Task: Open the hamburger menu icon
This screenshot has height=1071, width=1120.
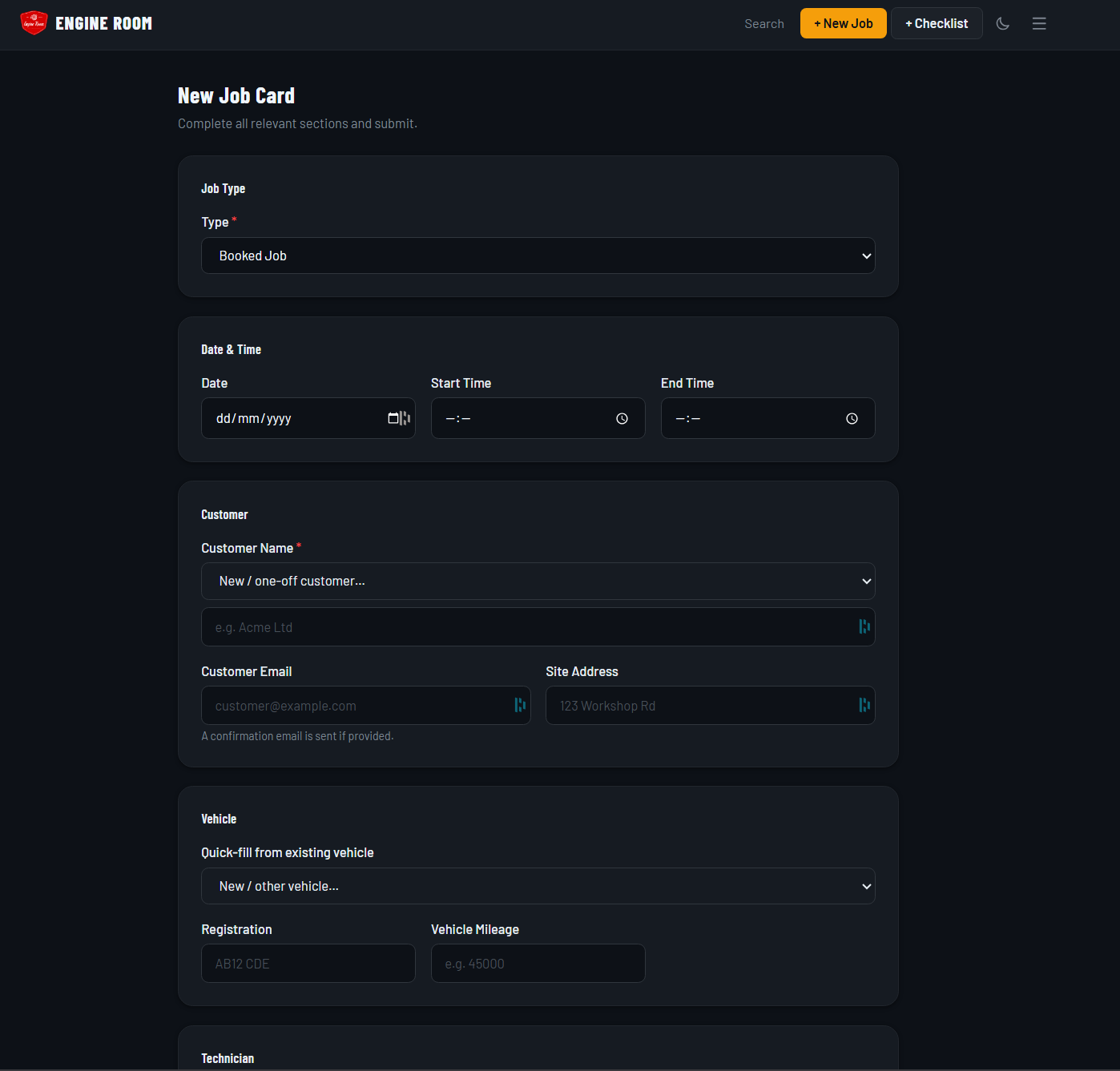Action: point(1039,23)
